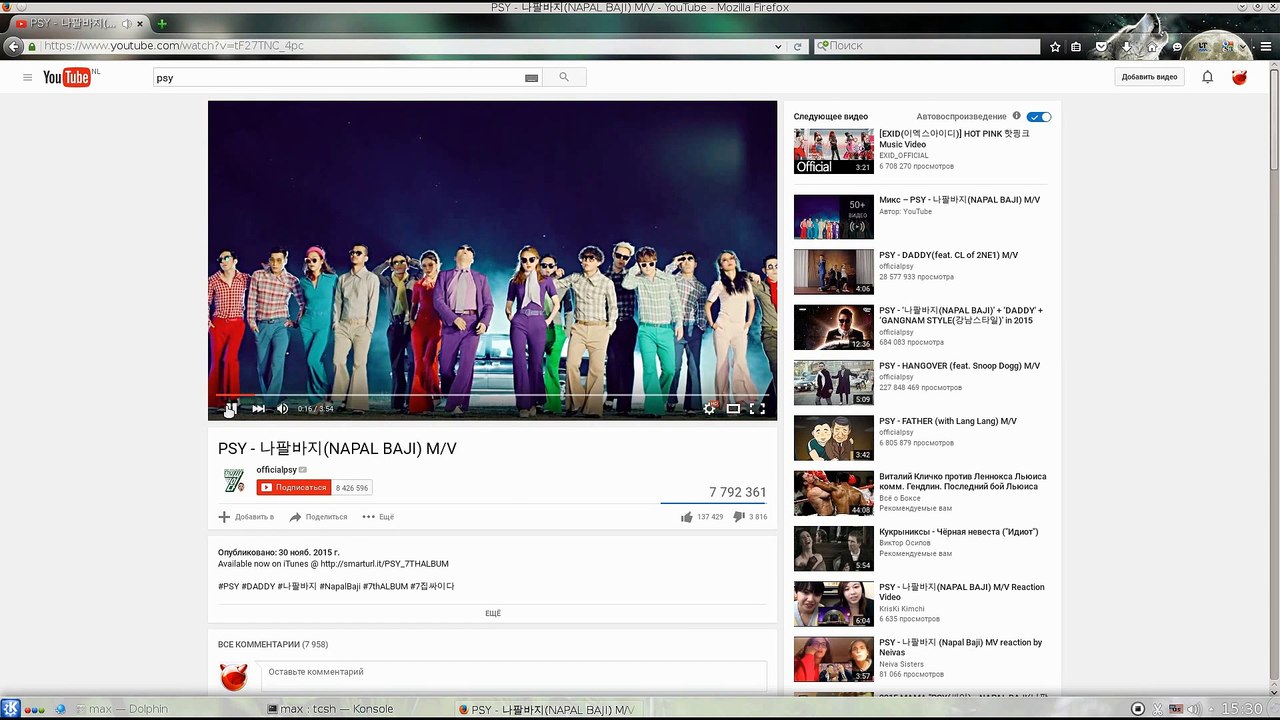Viewport: 1280px width, 720px height.
Task: Open the PSY - DADDY video thumbnail
Action: tap(833, 272)
